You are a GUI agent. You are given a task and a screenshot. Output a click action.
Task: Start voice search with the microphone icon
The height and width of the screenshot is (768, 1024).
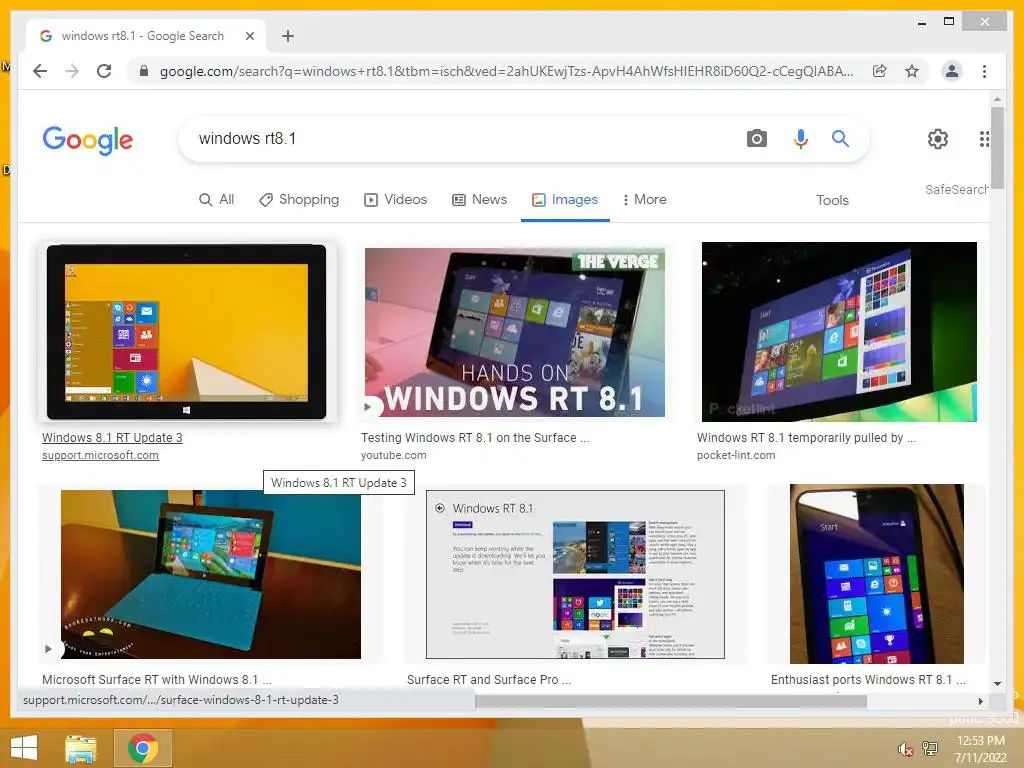801,138
